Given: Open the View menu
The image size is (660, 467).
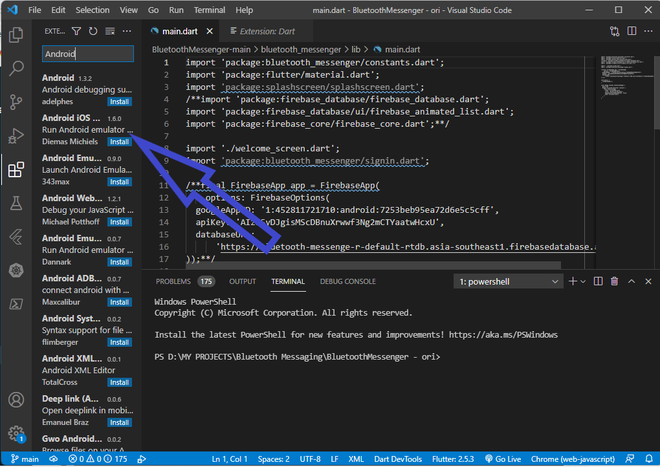Looking at the screenshot, I should 128,10.
